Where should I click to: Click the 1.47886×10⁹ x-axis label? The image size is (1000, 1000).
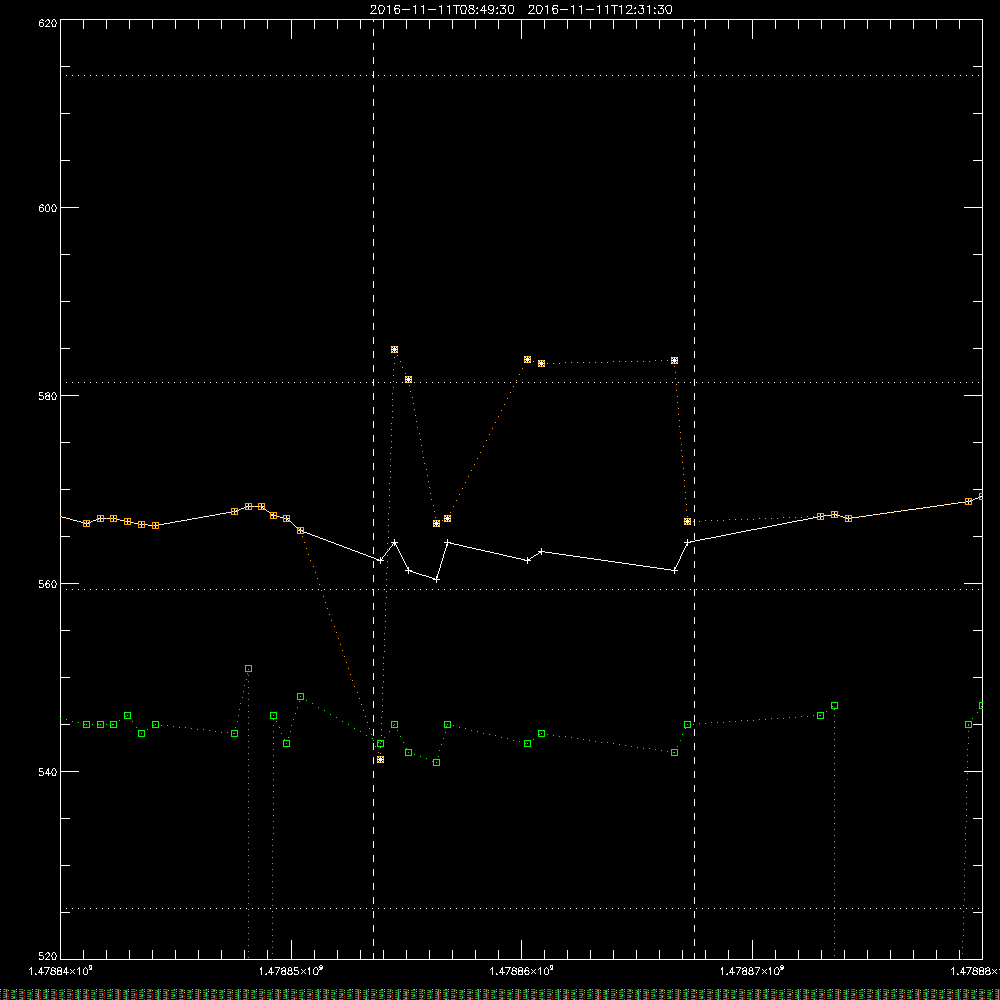coord(522,971)
